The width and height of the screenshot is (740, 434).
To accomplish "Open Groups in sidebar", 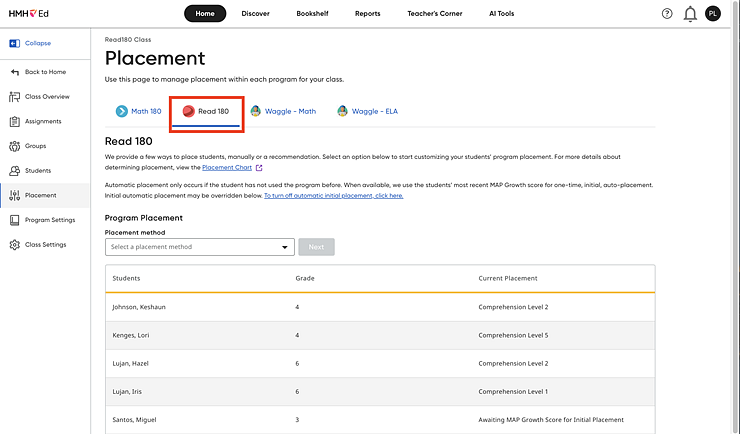I will 35,146.
